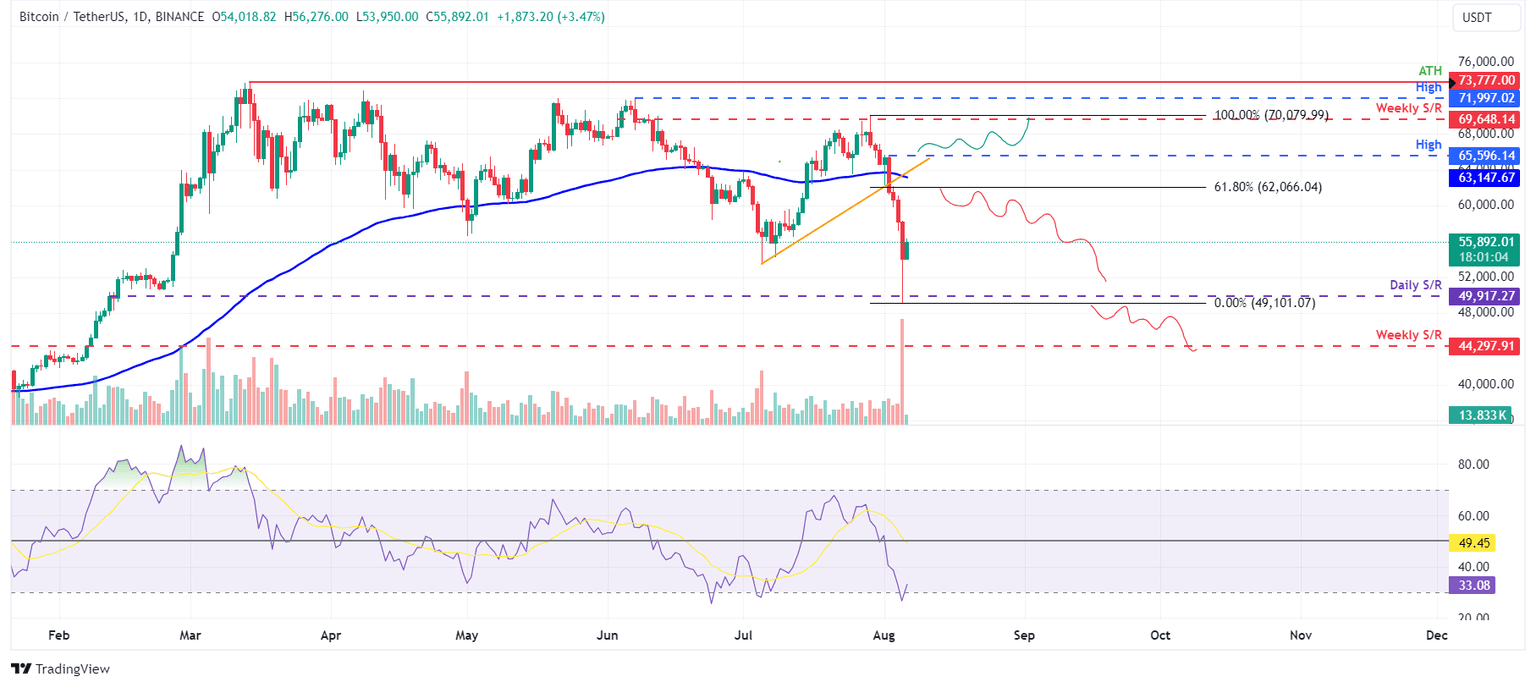Click the May date on time axis
The image size is (1536, 687).
[466, 635]
